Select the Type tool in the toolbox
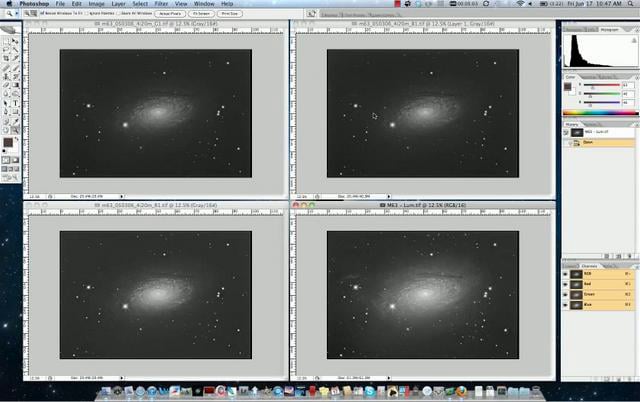 coord(16,103)
